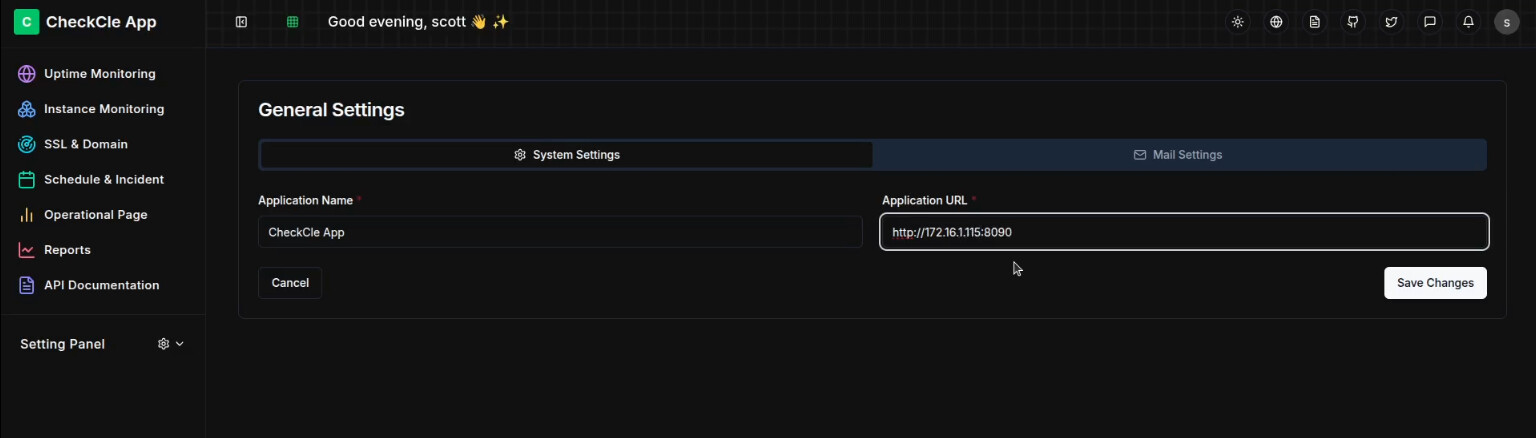Viewport: 1536px width, 438px height.
Task: Focus the Application Name input field
Action: tap(560, 232)
